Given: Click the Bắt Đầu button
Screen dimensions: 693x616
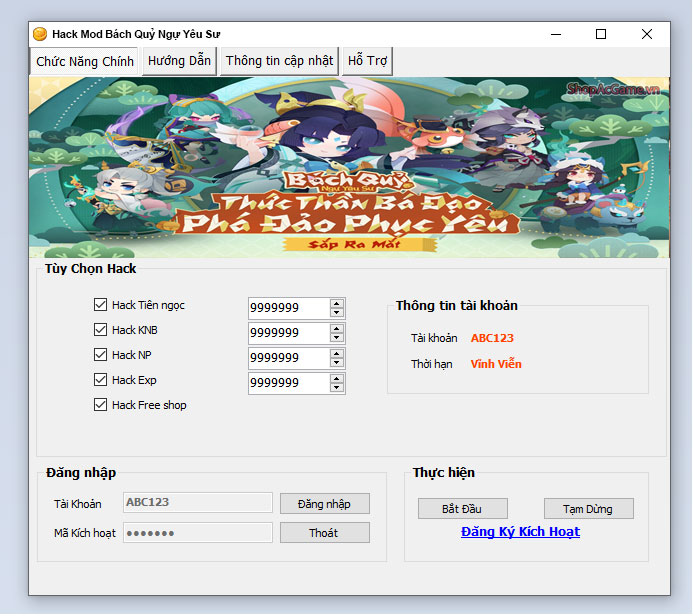Looking at the screenshot, I should [462, 509].
